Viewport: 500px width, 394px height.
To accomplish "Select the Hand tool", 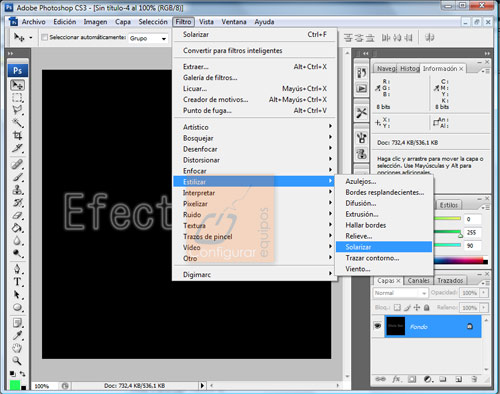I will [17, 348].
